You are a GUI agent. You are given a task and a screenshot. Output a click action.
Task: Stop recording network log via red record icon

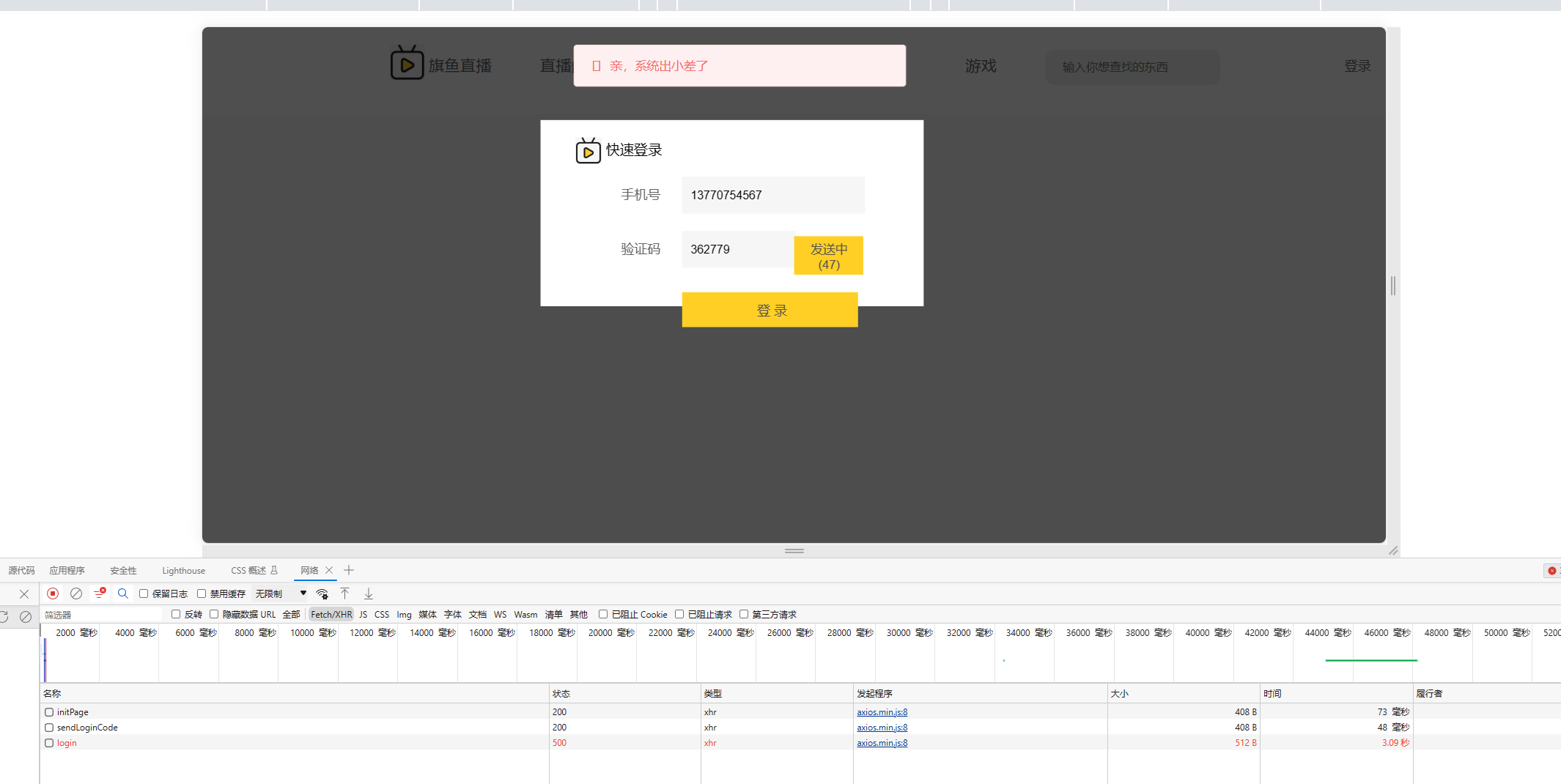53,593
